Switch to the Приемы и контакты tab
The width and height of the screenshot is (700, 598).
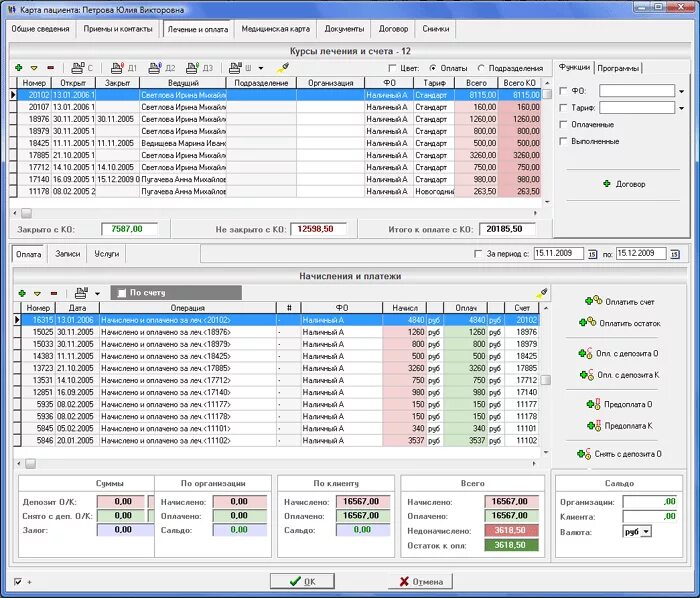pos(118,29)
